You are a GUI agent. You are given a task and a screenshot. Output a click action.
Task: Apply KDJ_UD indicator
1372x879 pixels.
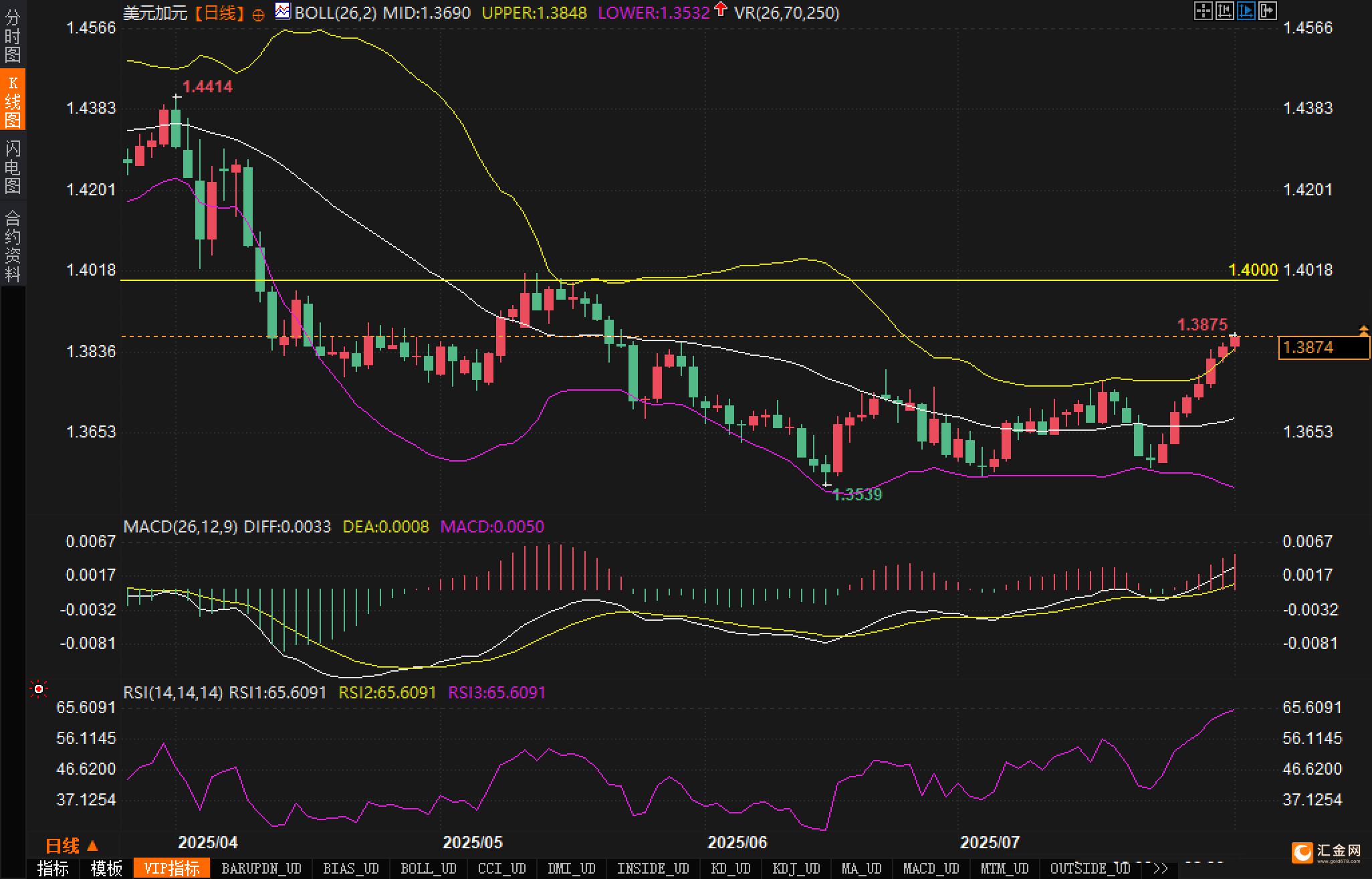796,868
